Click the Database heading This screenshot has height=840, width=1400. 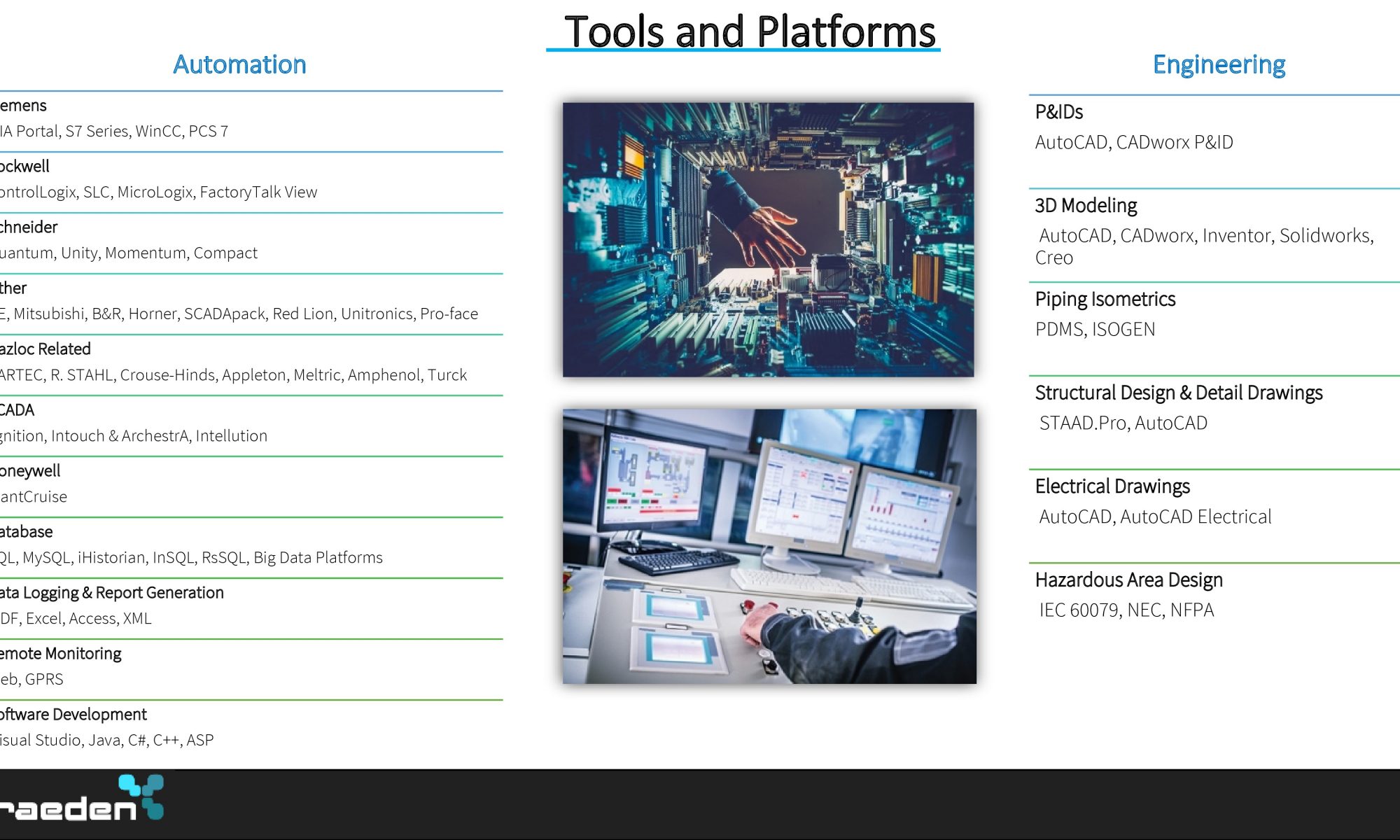26,532
